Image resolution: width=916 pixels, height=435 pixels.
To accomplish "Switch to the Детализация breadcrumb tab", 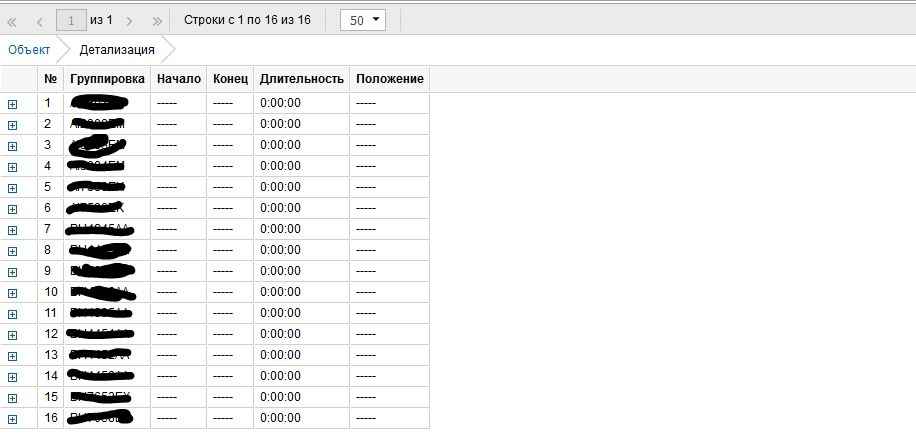I will [117, 49].
